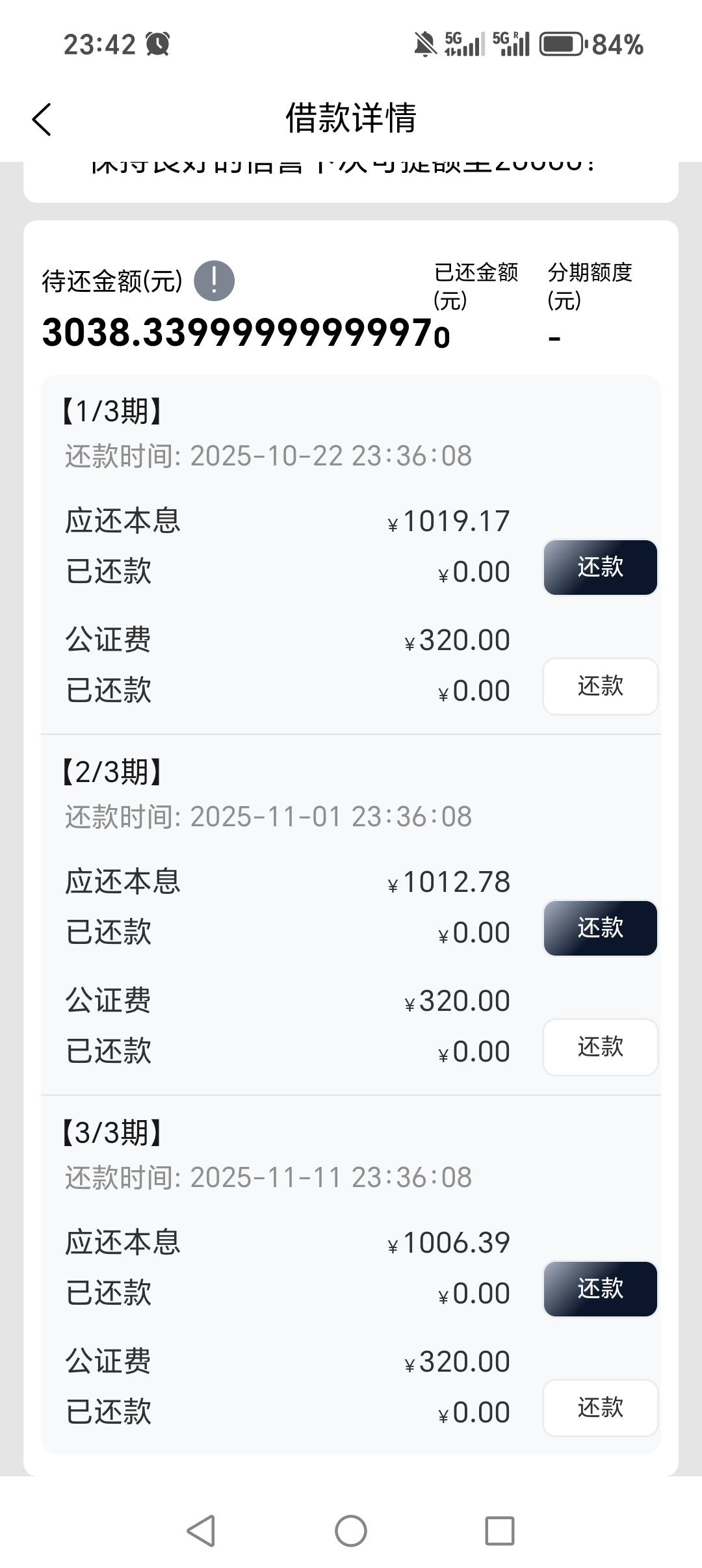The image size is (702, 1568).
Task: Repay 320.00 notary fee for period 2/3
Action: 600,1047
